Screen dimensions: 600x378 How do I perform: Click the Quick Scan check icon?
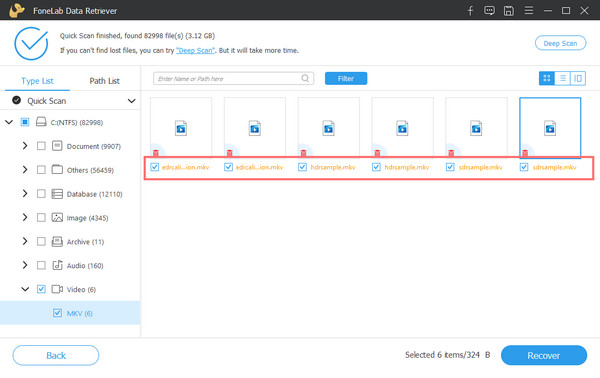click(x=16, y=100)
